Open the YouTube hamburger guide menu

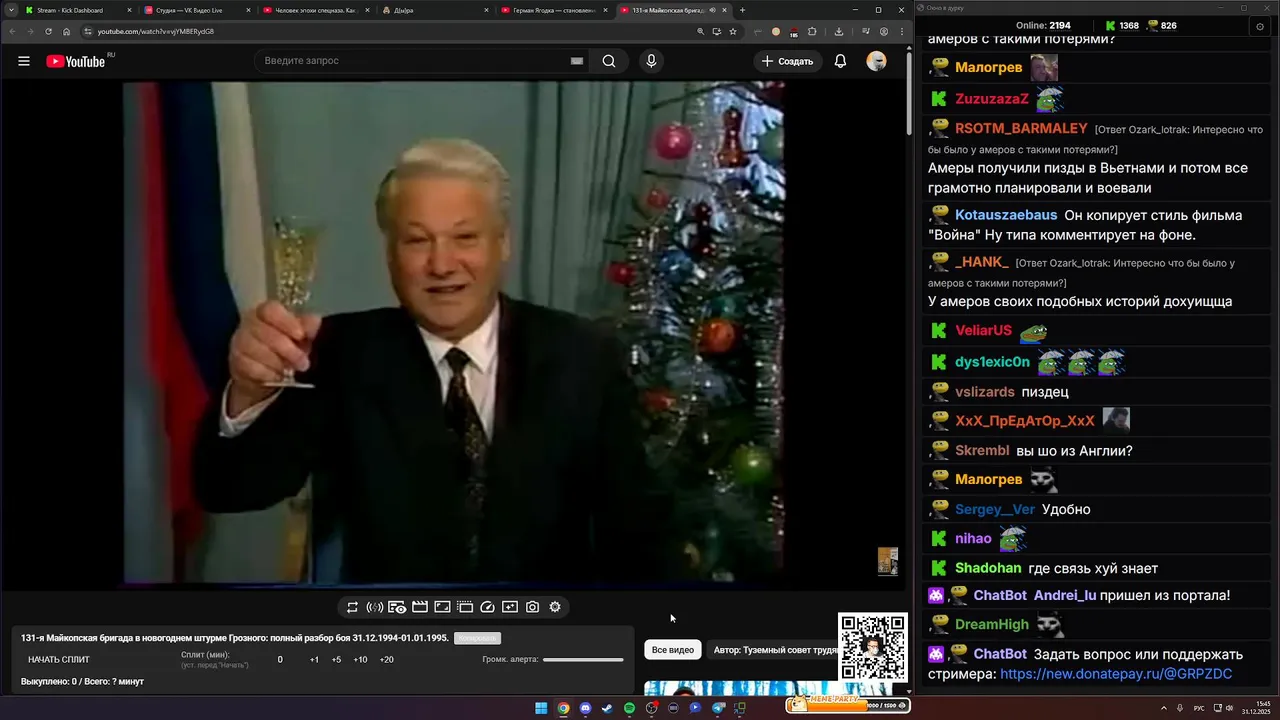click(24, 61)
